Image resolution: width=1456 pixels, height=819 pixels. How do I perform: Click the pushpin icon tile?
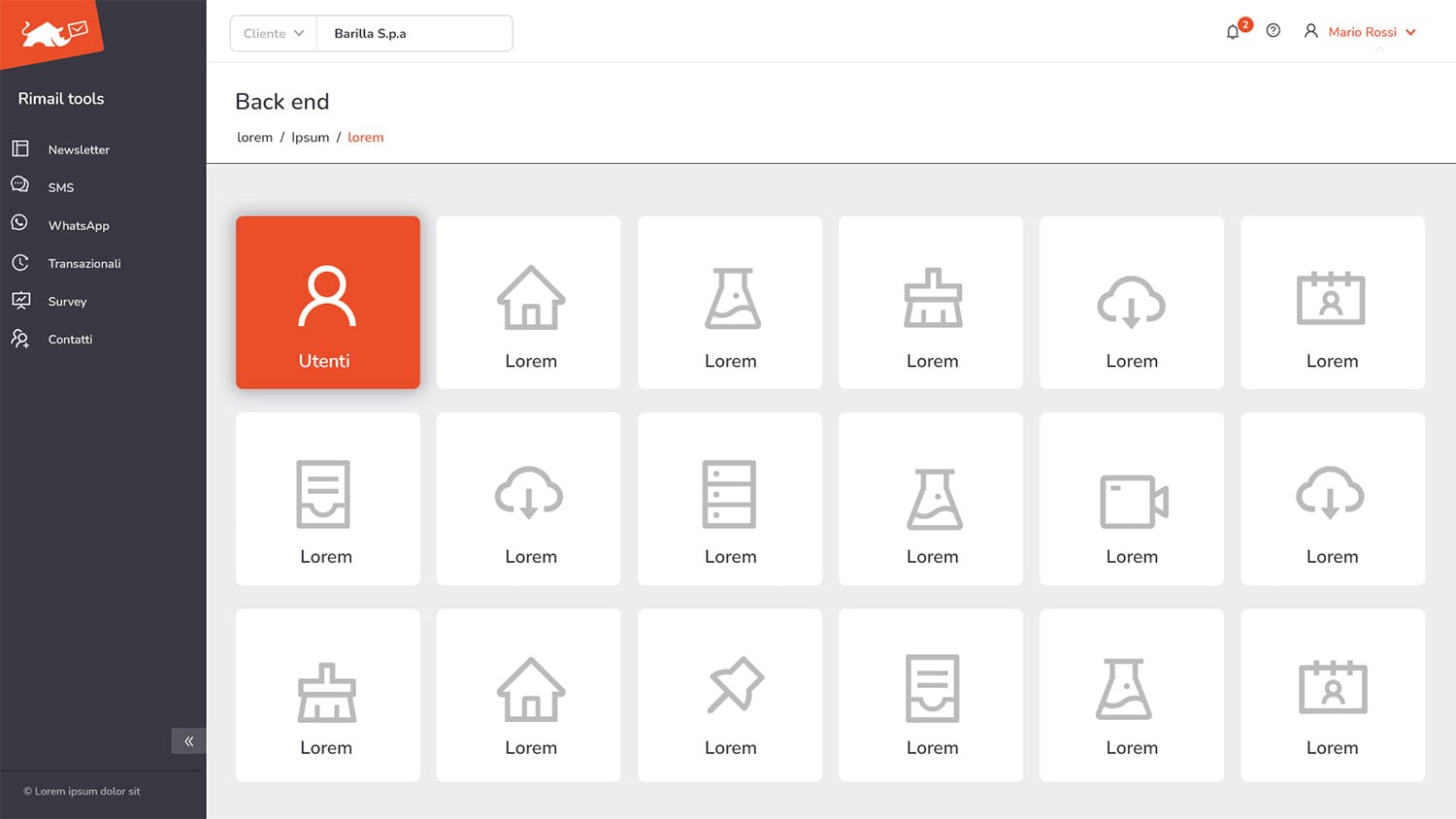(730, 695)
